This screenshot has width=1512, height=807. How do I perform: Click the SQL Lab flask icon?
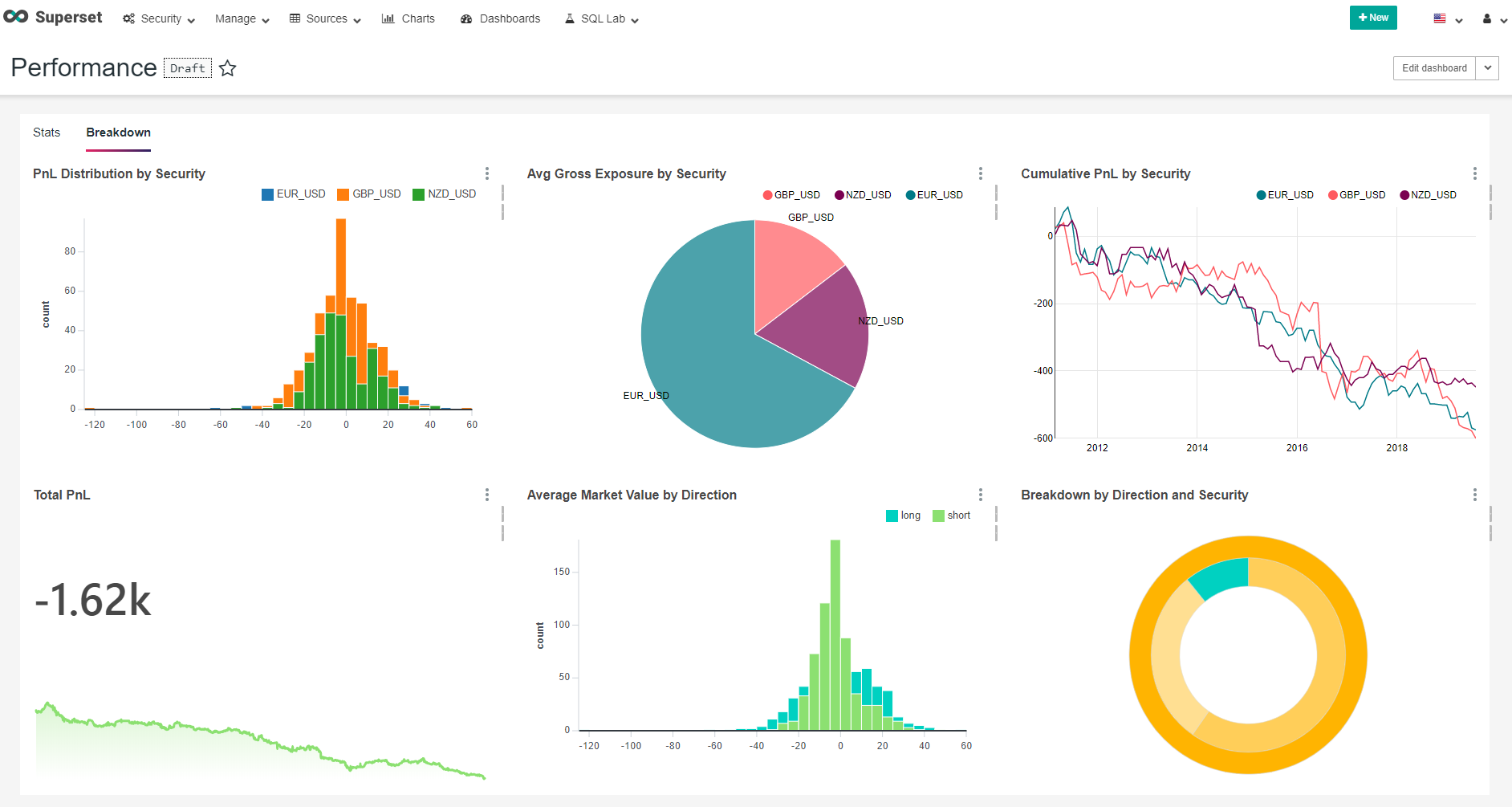(x=570, y=18)
